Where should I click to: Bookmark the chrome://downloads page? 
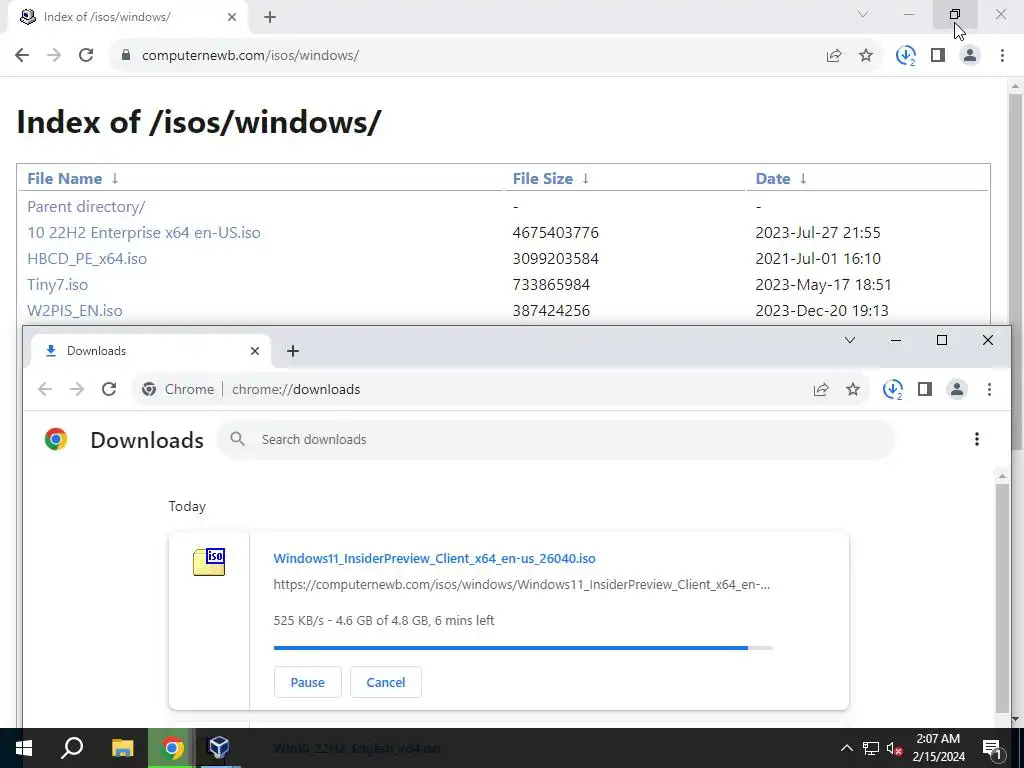click(x=853, y=390)
